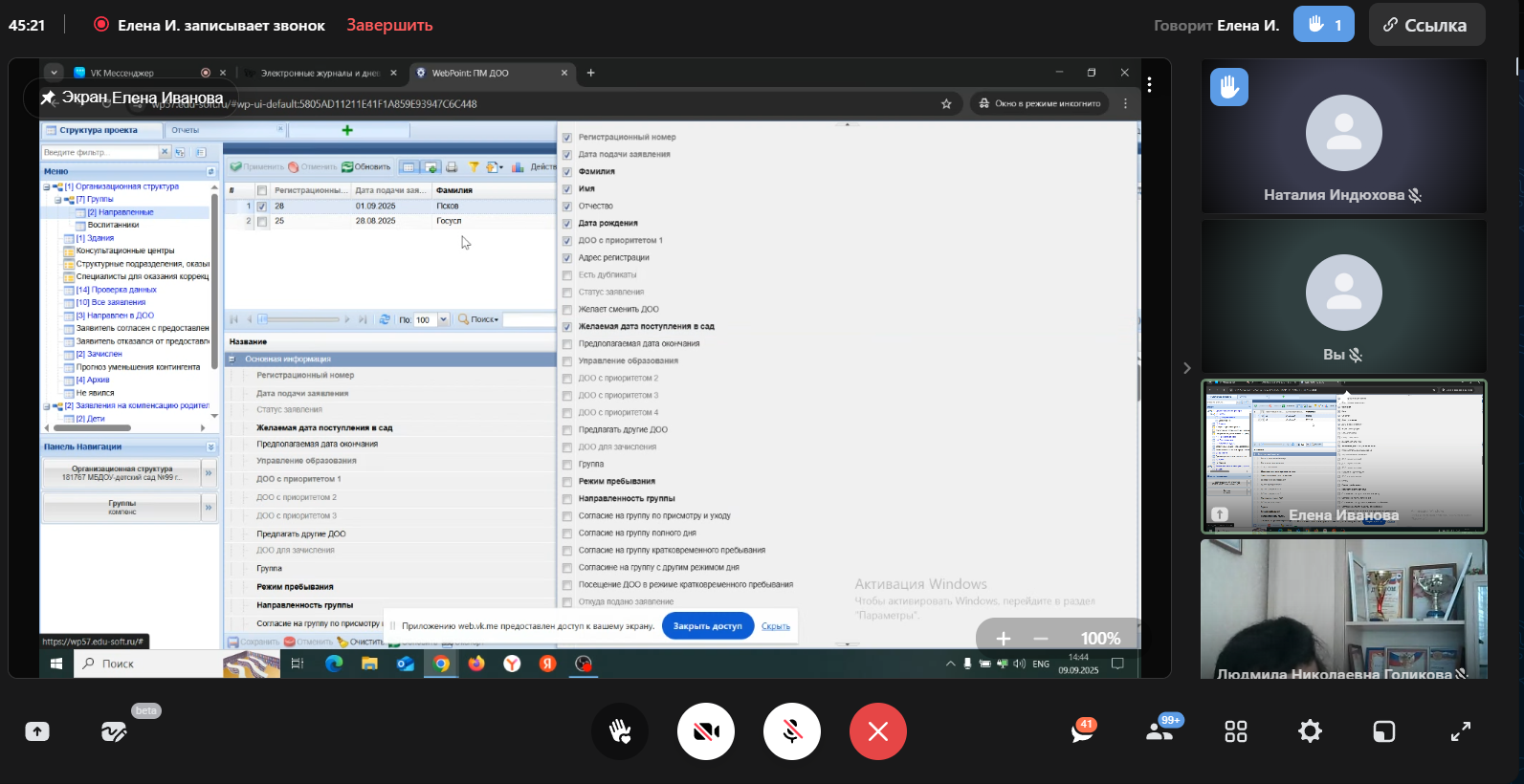Unmute the microphone
This screenshot has height=784, width=1524.
[x=792, y=731]
